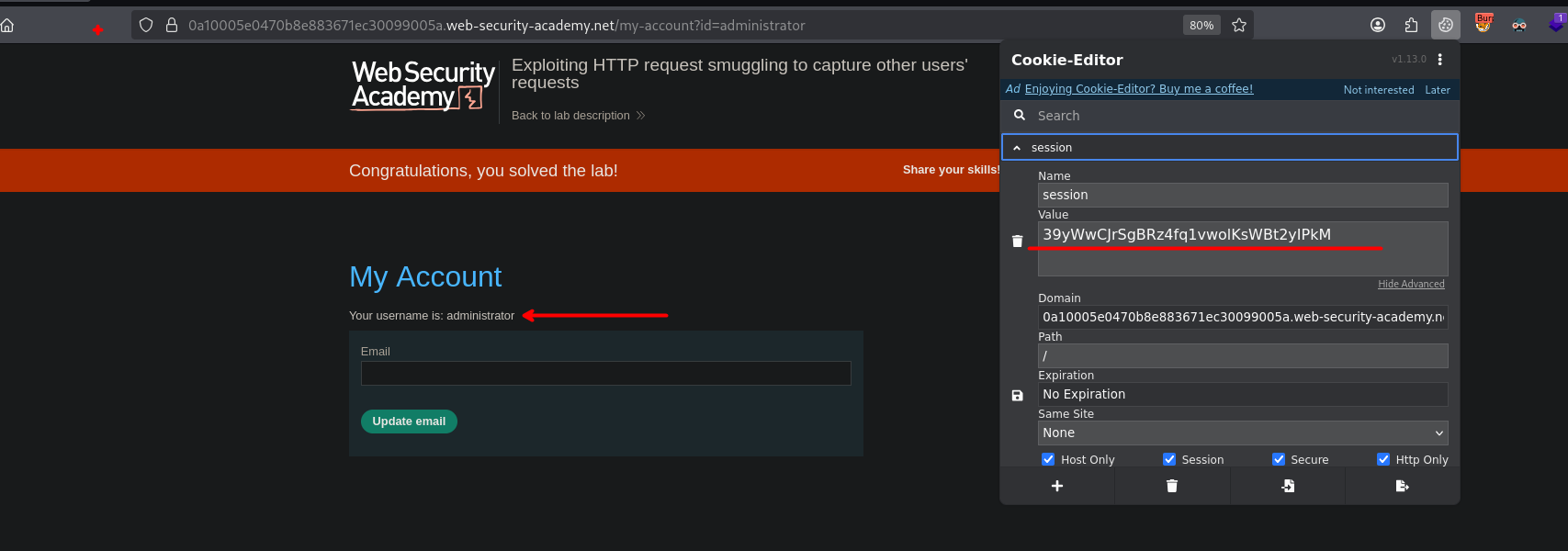The image size is (1568, 551).
Task: Bookmark this page with the star icon
Action: tap(1239, 26)
